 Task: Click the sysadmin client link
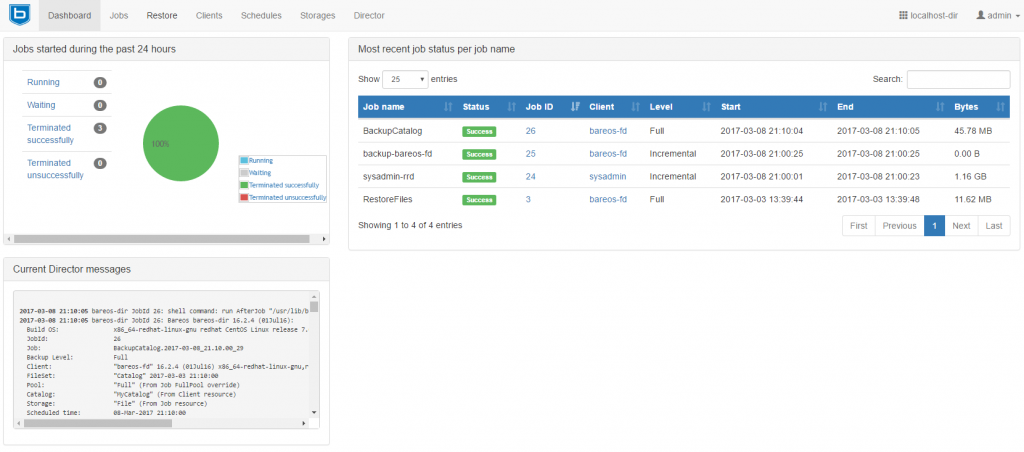(x=607, y=176)
